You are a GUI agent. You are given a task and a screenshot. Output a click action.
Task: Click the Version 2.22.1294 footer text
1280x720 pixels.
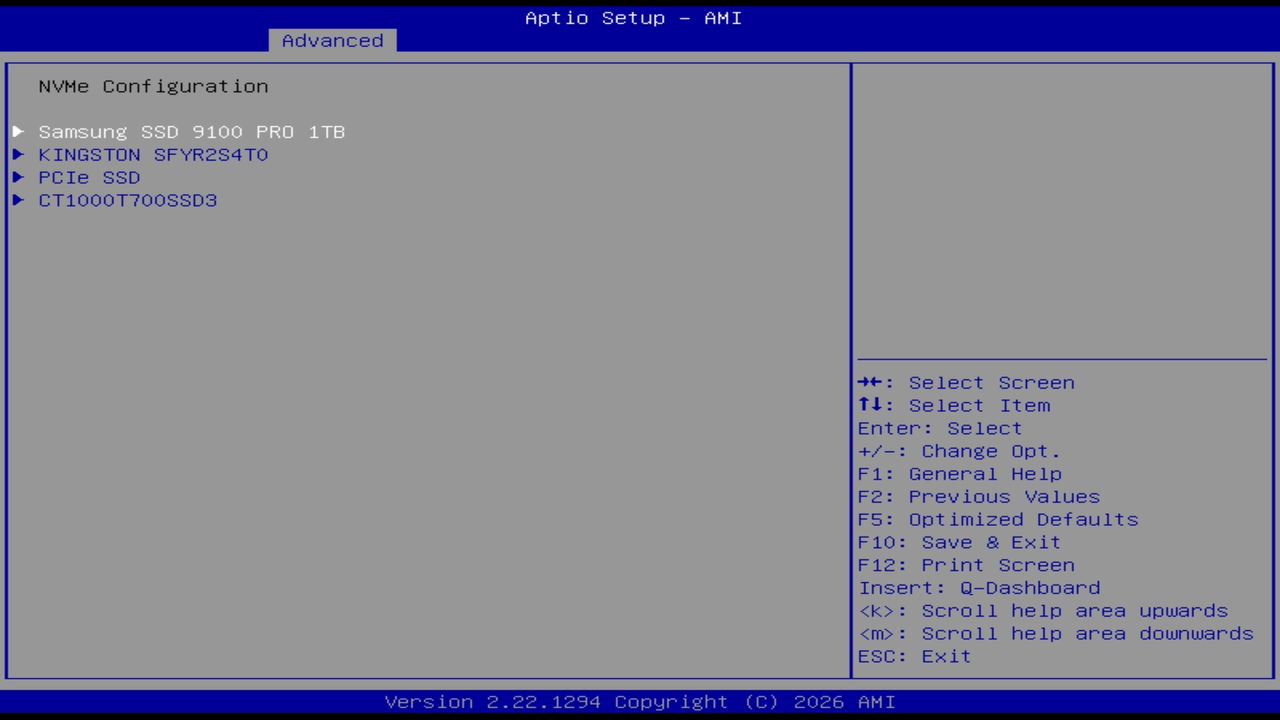pyautogui.click(x=633, y=701)
